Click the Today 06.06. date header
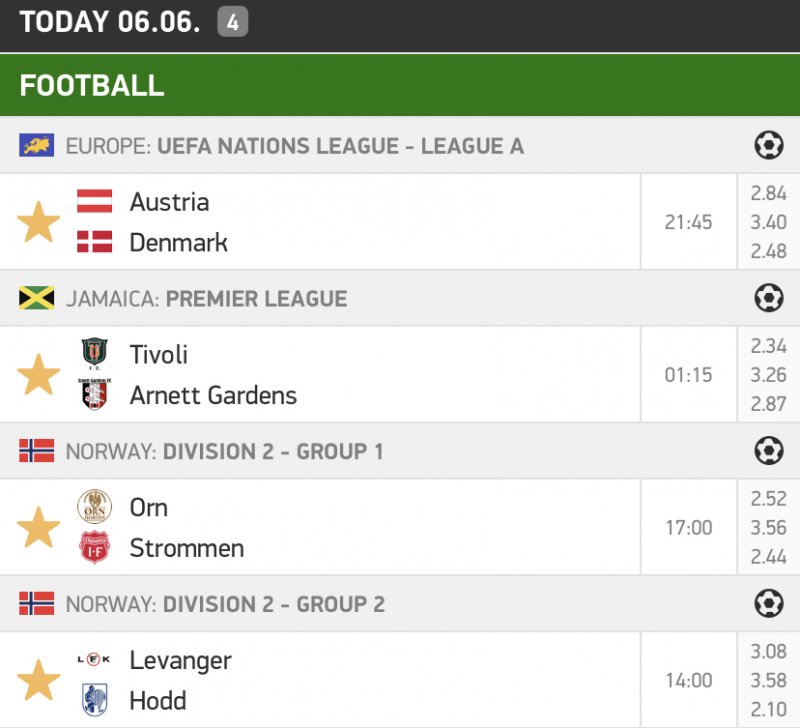The height and width of the screenshot is (728, 800). [110, 22]
